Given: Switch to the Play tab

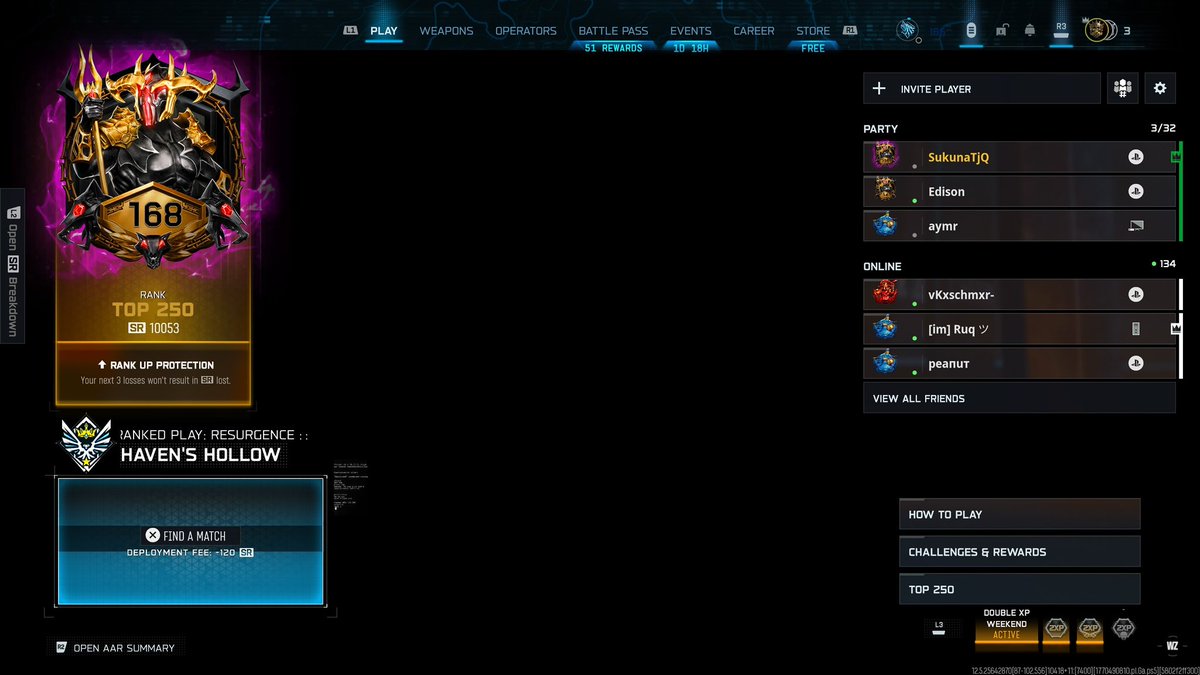Looking at the screenshot, I should pyautogui.click(x=384, y=31).
